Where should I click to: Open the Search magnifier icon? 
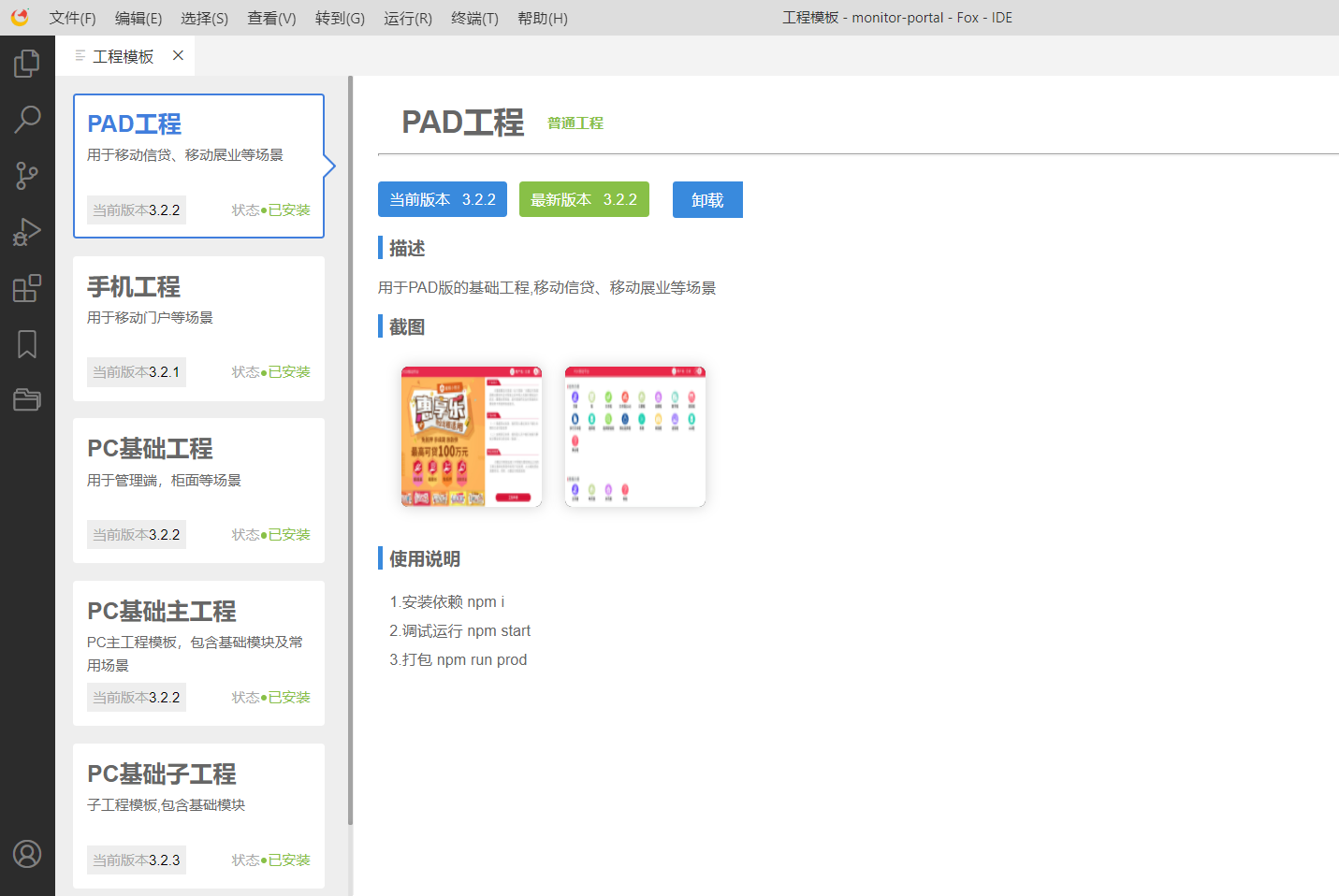click(x=27, y=119)
